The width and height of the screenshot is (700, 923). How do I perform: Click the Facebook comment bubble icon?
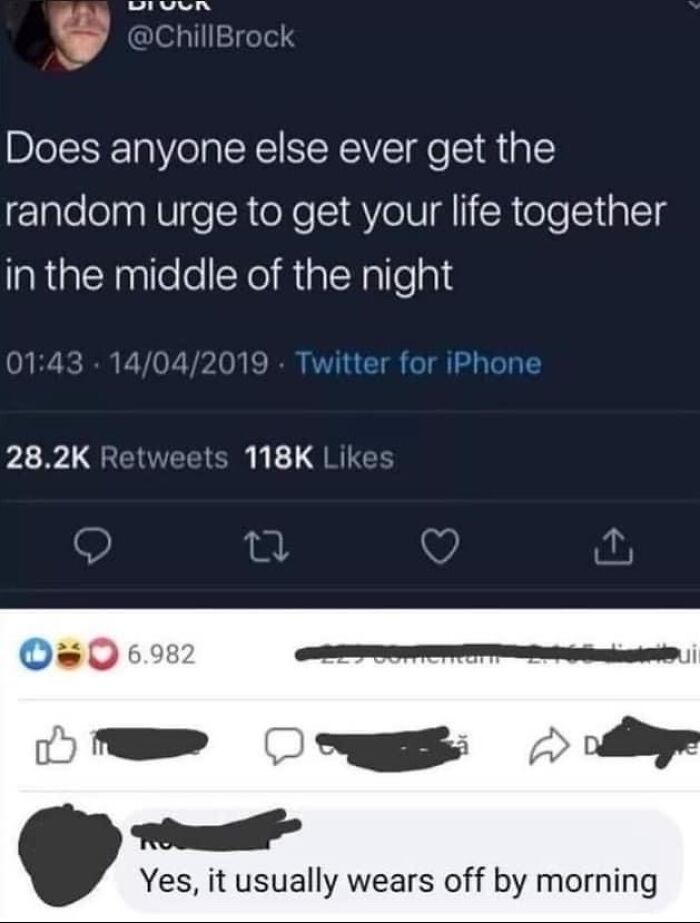pyautogui.click(x=285, y=746)
